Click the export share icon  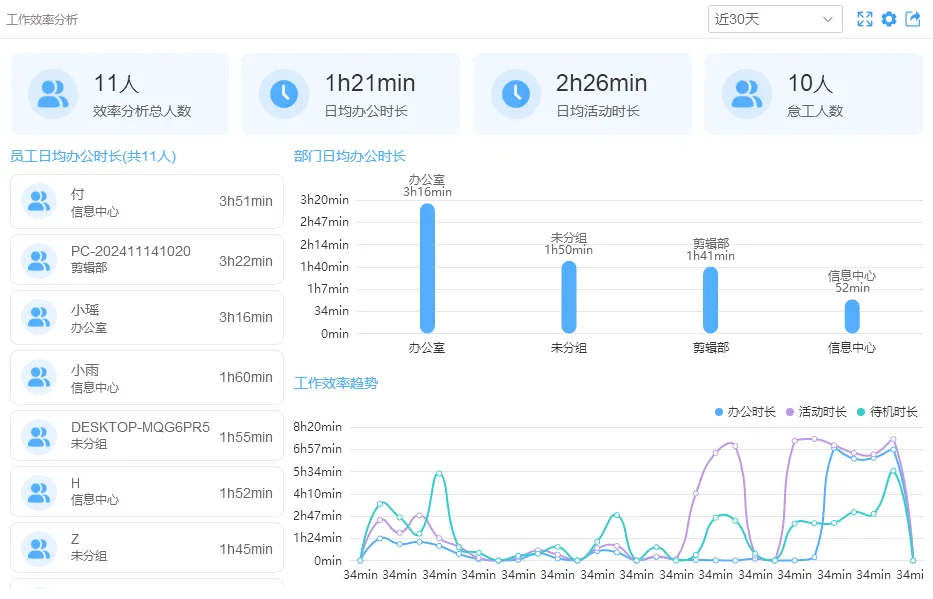point(913,19)
